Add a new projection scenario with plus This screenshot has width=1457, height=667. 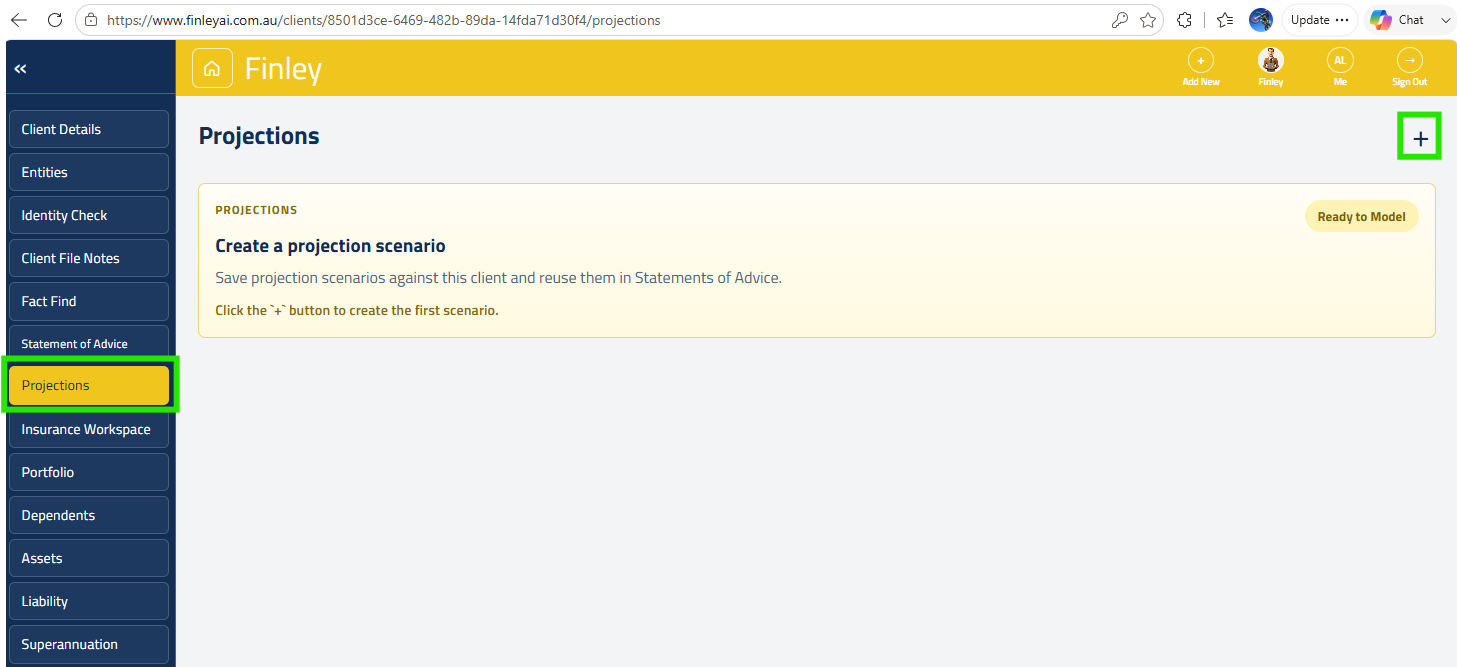coord(1420,139)
